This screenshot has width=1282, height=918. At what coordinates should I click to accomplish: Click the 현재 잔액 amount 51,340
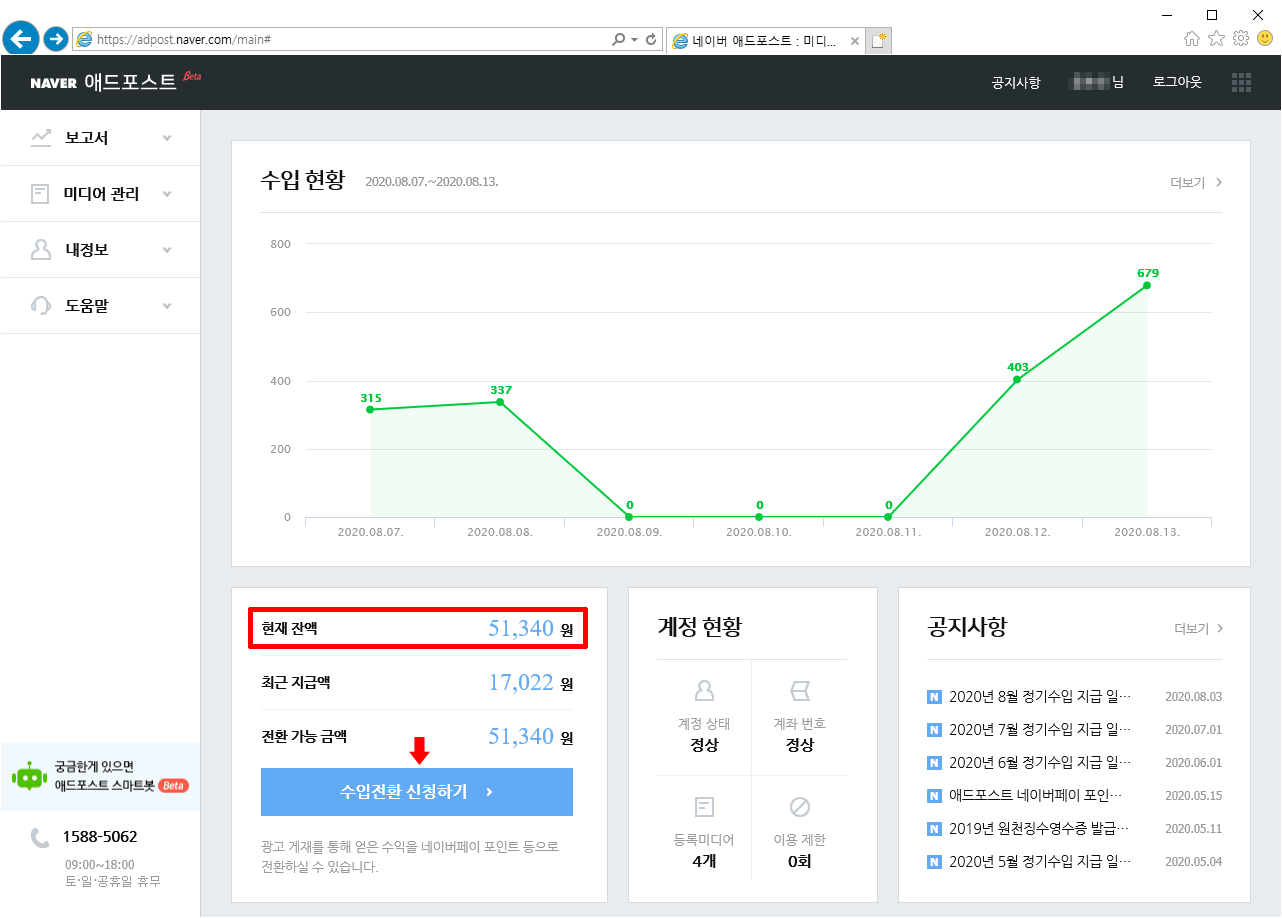tap(520, 628)
